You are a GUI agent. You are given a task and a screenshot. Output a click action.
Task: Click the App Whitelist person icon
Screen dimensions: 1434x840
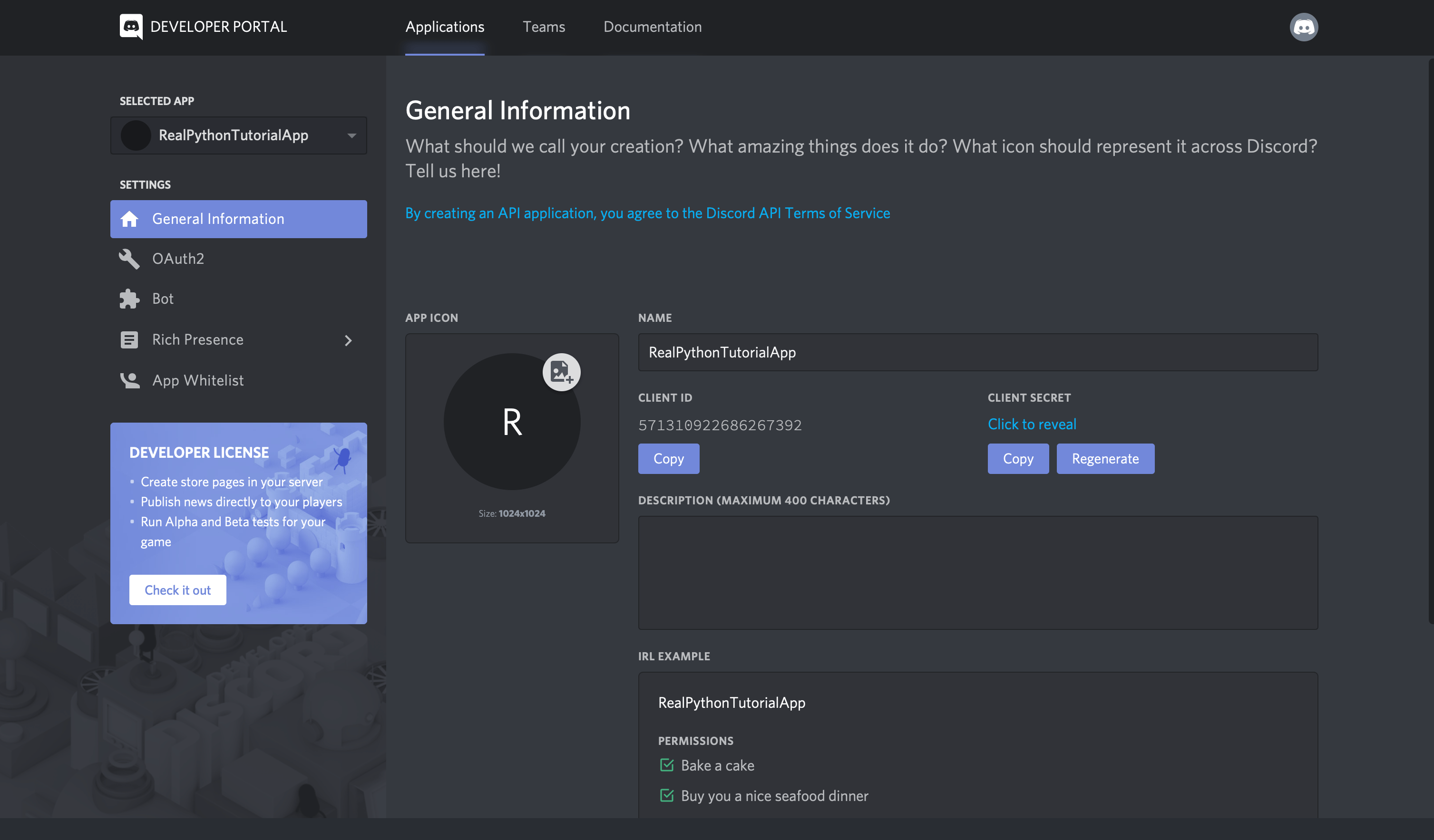point(129,380)
